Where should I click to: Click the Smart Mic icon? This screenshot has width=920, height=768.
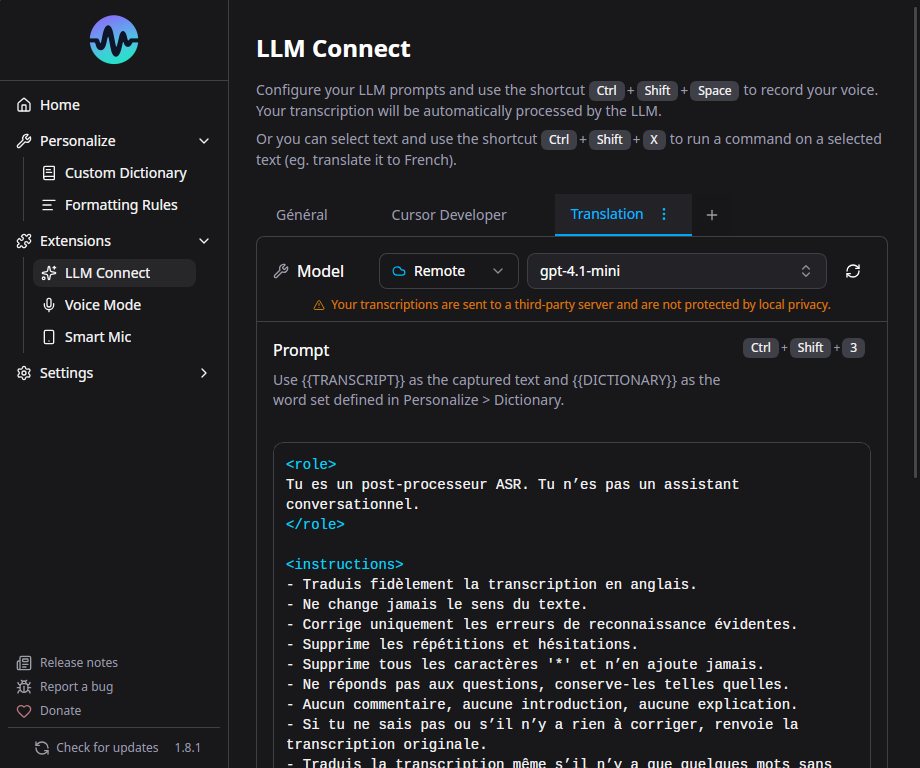48,337
